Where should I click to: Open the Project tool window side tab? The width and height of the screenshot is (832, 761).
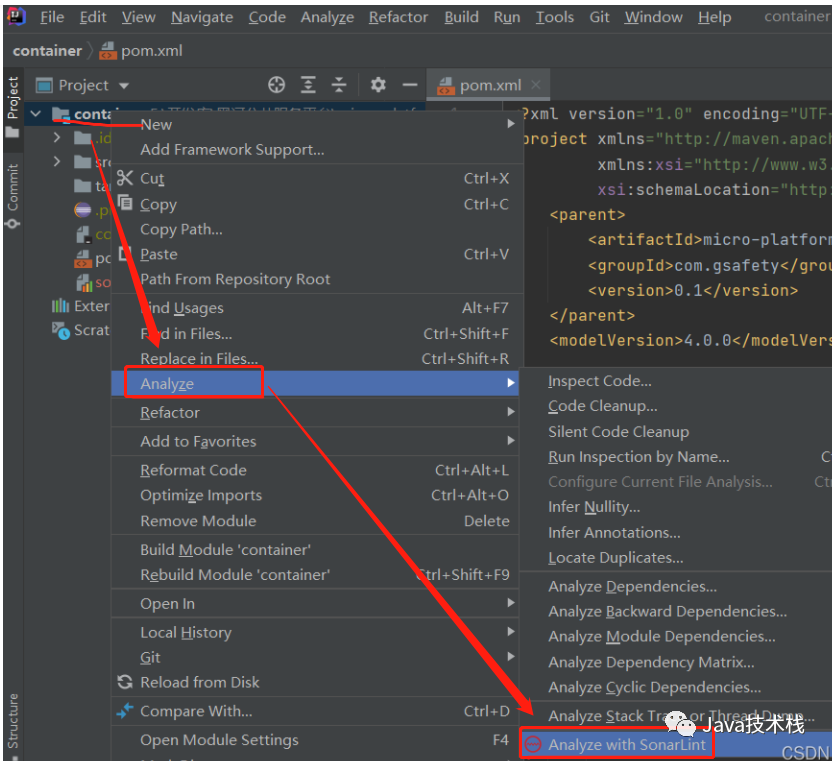(x=13, y=106)
